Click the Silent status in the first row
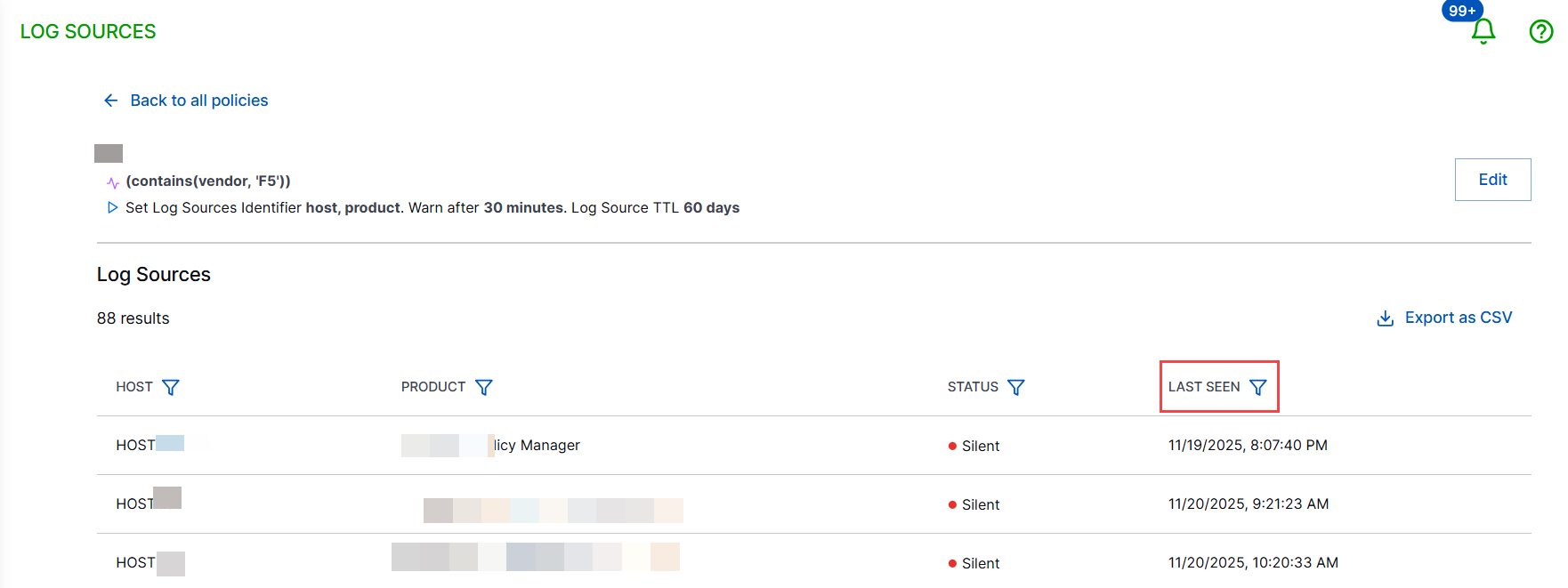1568x588 pixels. (980, 446)
